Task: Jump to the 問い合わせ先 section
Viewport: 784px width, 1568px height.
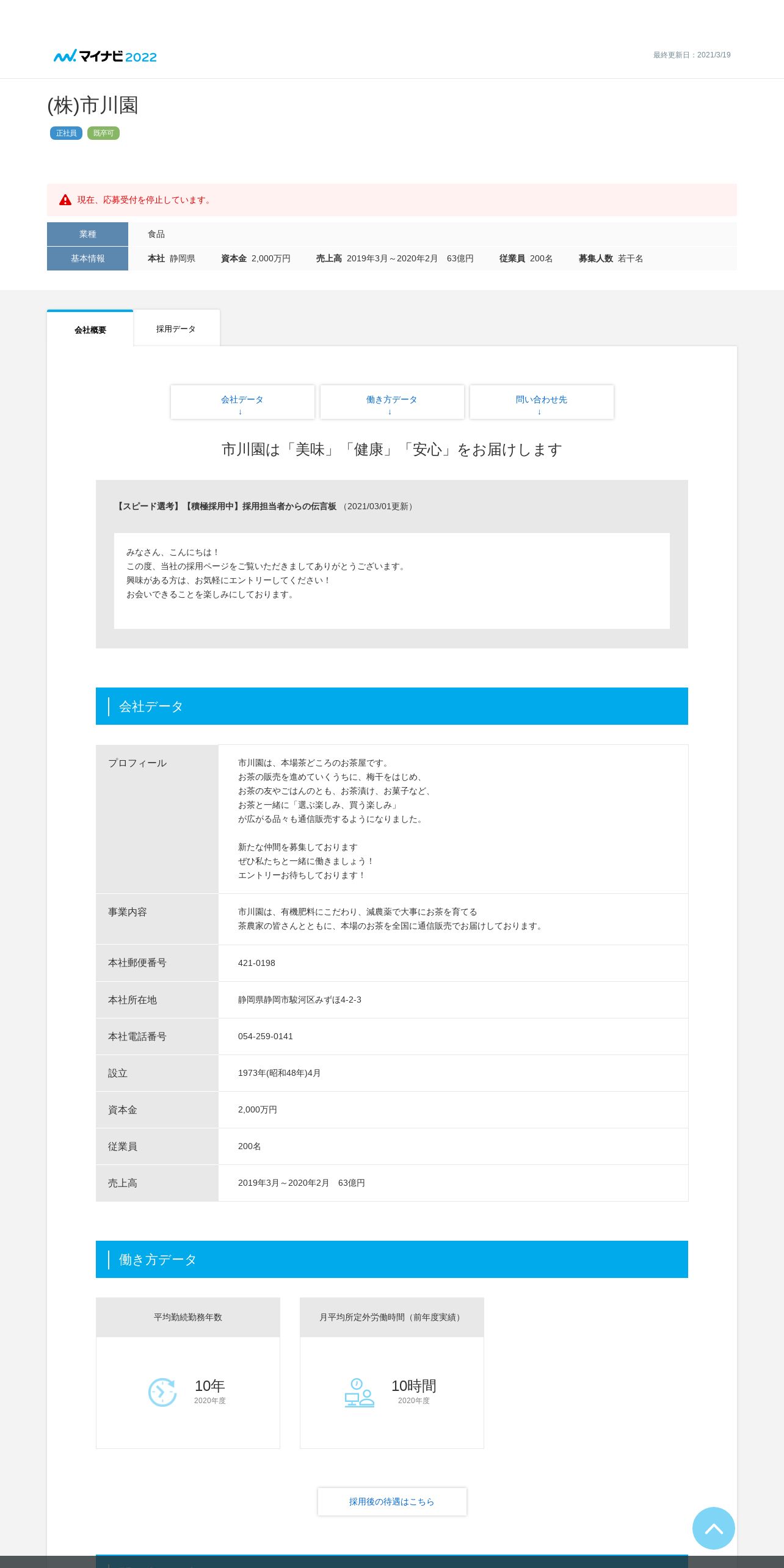Action: tap(542, 402)
